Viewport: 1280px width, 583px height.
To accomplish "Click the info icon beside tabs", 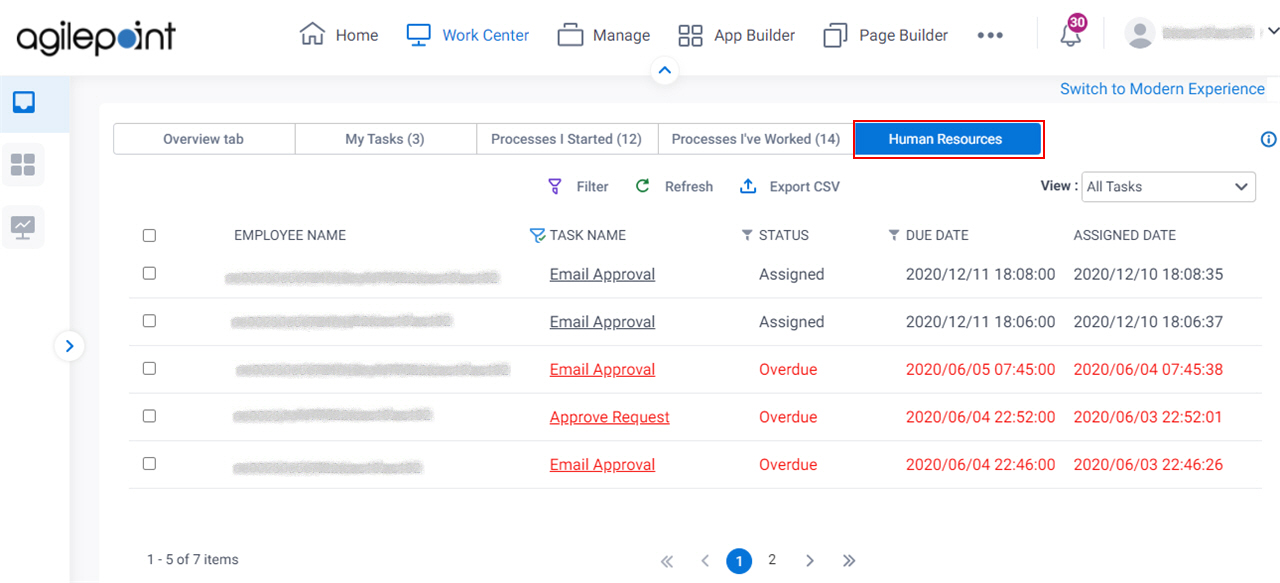I will [1269, 139].
